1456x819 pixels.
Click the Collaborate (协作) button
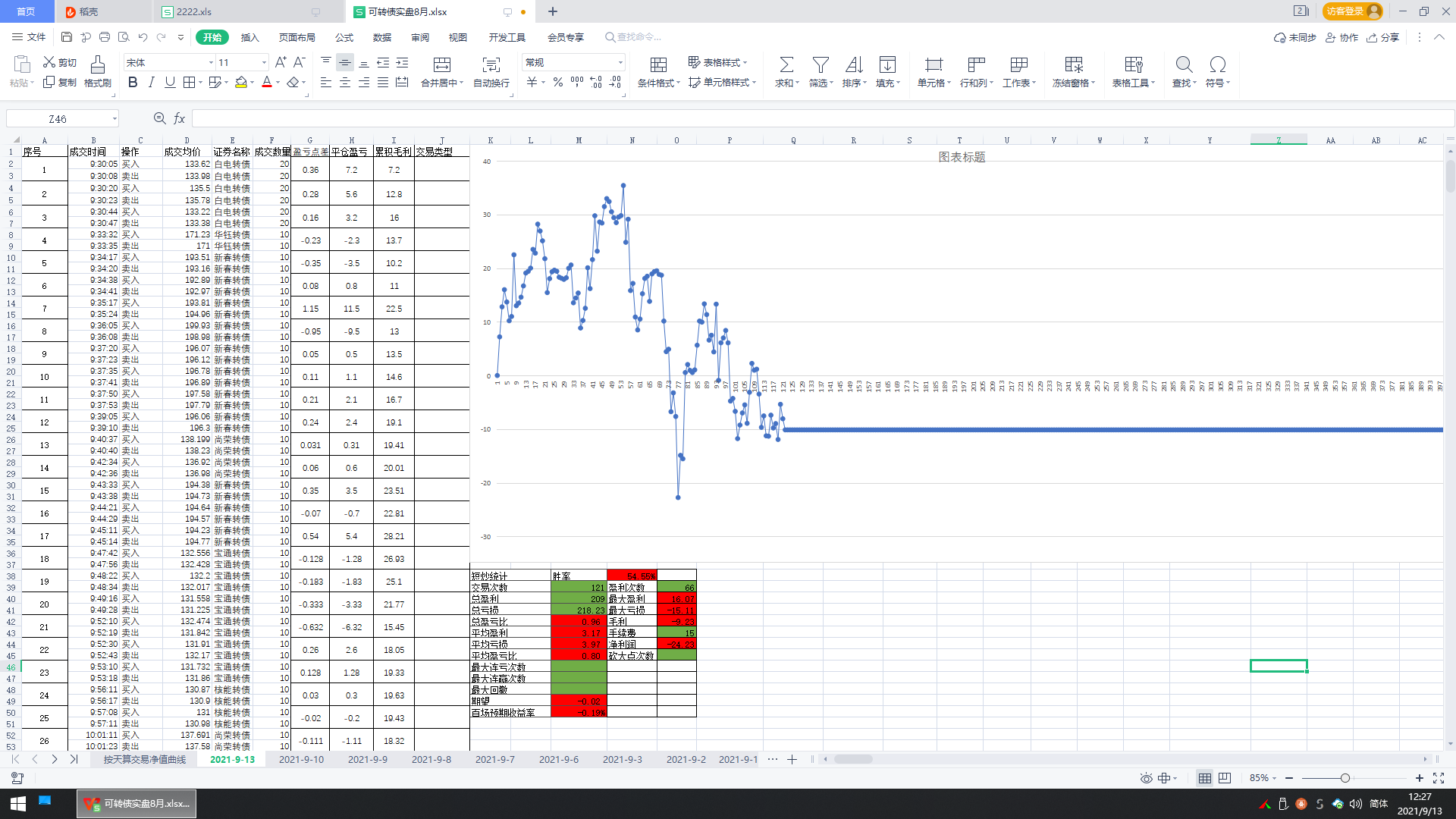point(1341,37)
